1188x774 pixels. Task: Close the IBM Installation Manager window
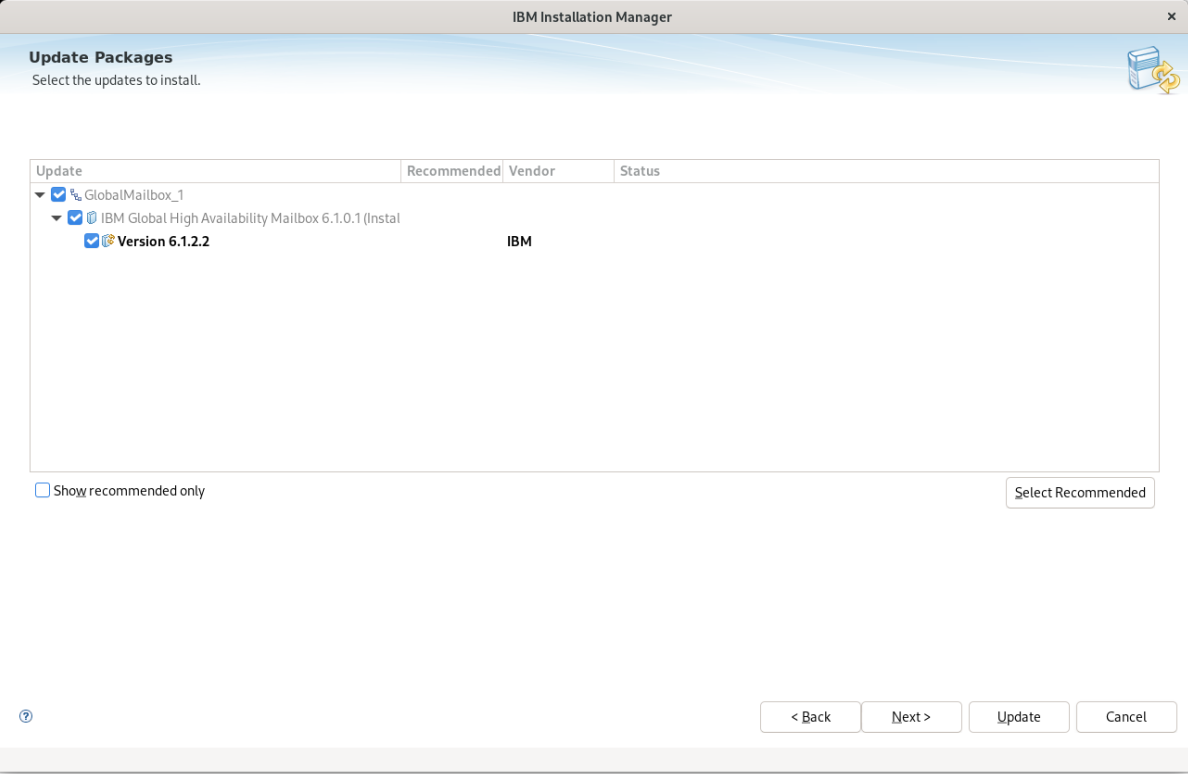point(1171,17)
